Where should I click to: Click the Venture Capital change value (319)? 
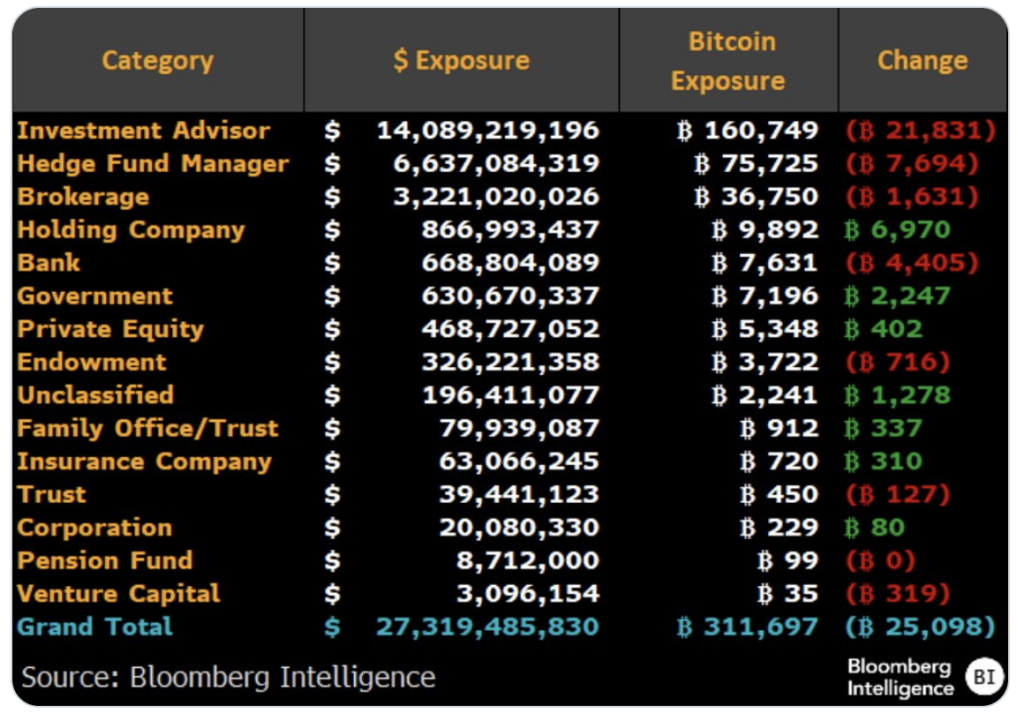pos(897,593)
